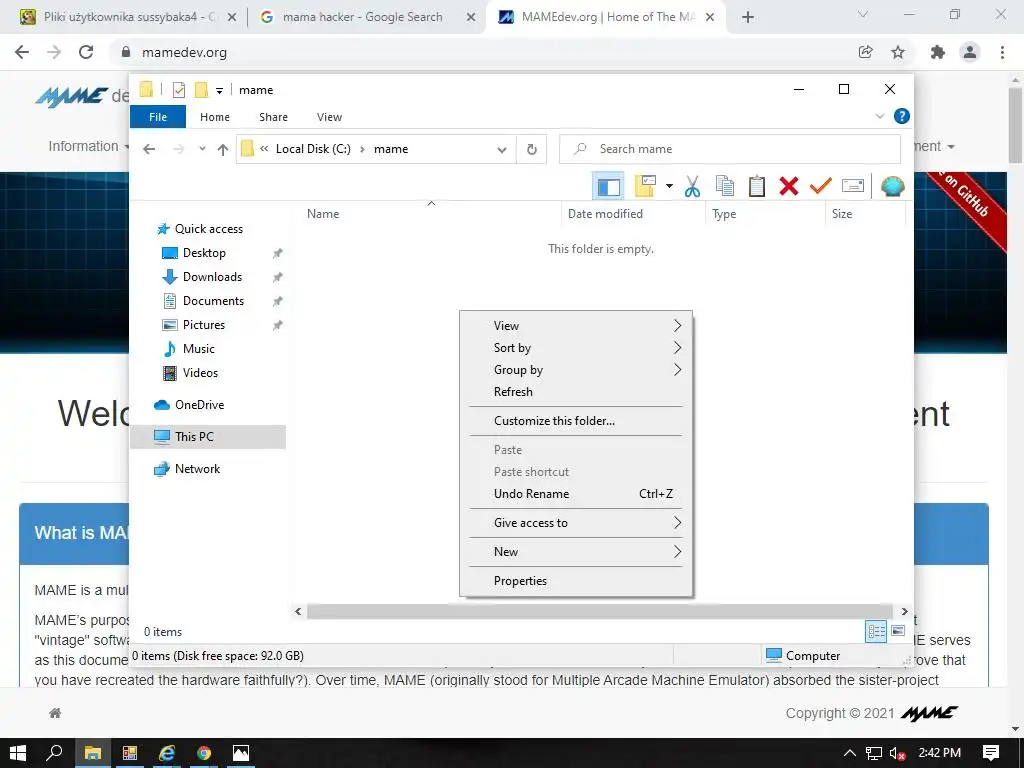This screenshot has height=768, width=1024.
Task: Open the Give access to submenu
Action: pos(576,522)
